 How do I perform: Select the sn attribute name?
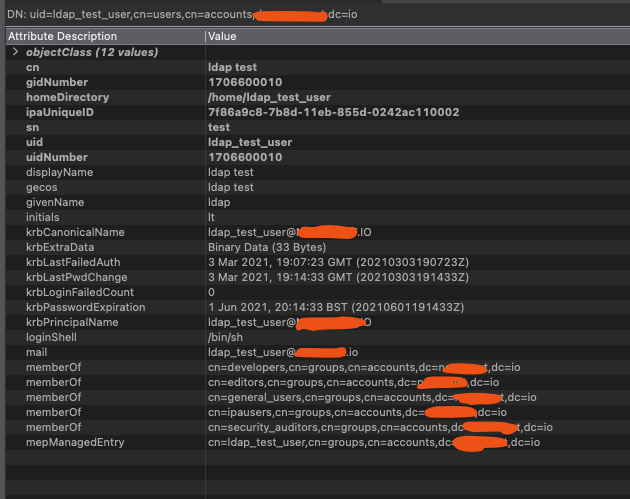[x=33, y=127]
